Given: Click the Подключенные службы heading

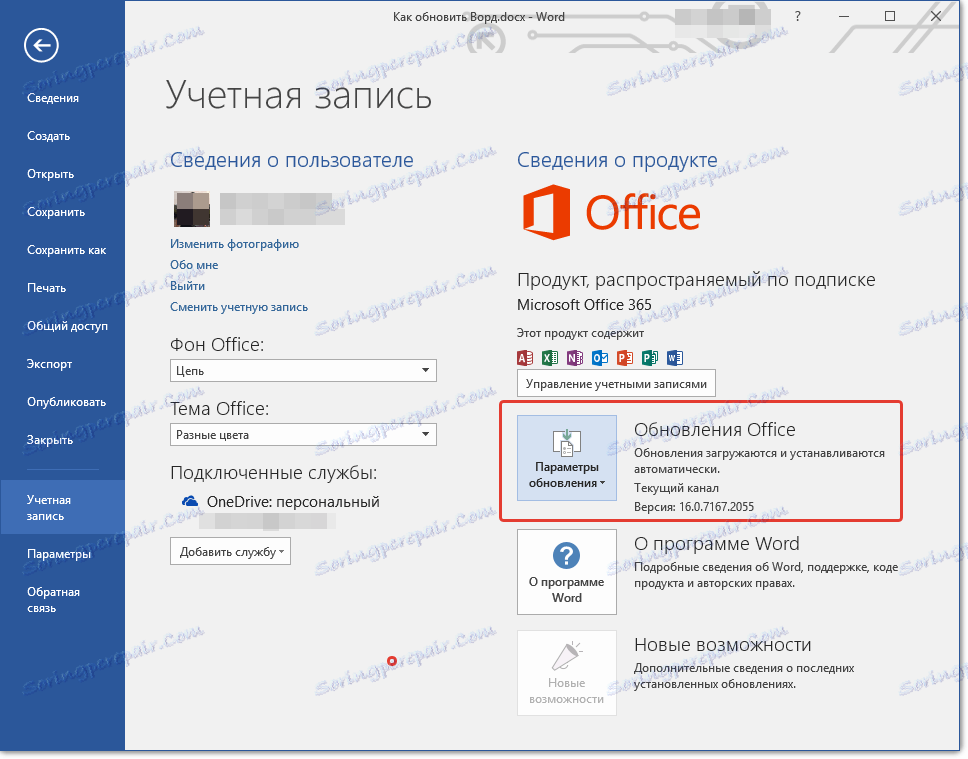Looking at the screenshot, I should [x=273, y=473].
